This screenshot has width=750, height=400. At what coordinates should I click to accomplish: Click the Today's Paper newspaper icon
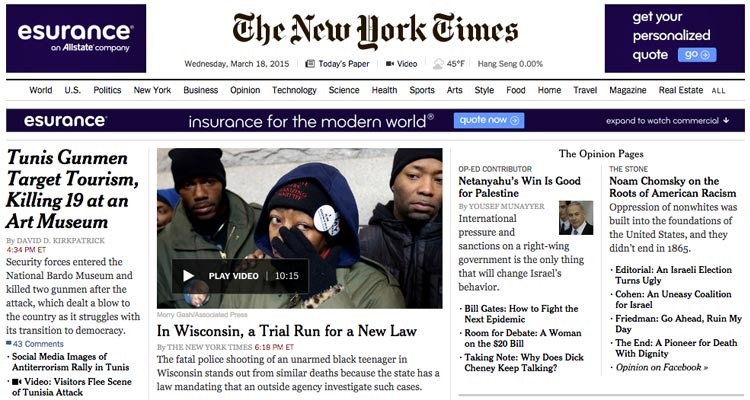(x=310, y=64)
